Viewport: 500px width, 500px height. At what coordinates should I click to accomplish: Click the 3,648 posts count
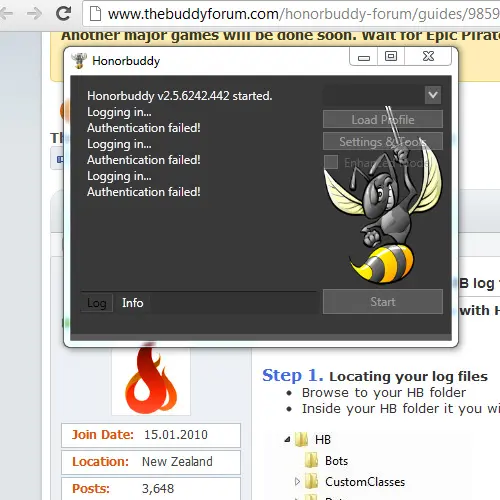coord(158,489)
